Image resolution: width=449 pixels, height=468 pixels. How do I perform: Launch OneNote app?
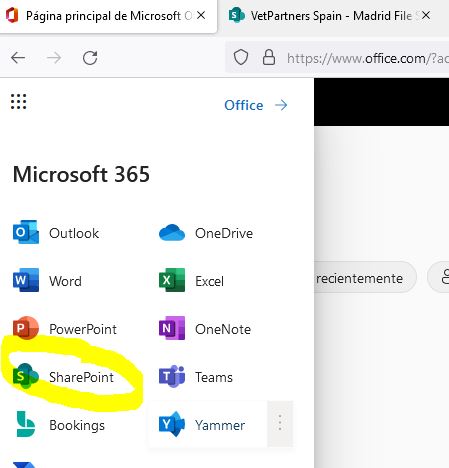click(x=205, y=329)
